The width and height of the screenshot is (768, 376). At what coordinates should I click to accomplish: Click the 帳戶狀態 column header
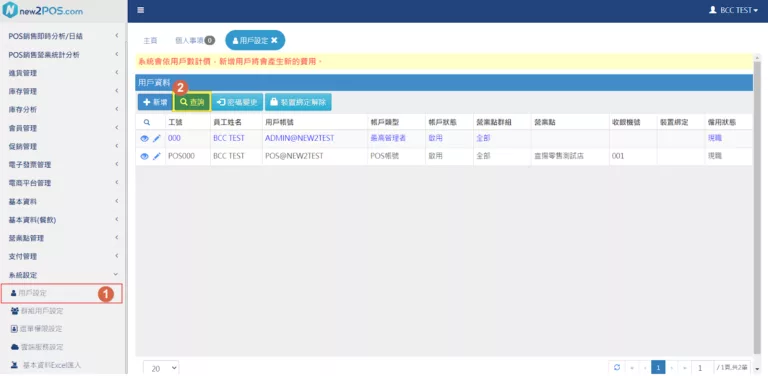click(x=442, y=122)
